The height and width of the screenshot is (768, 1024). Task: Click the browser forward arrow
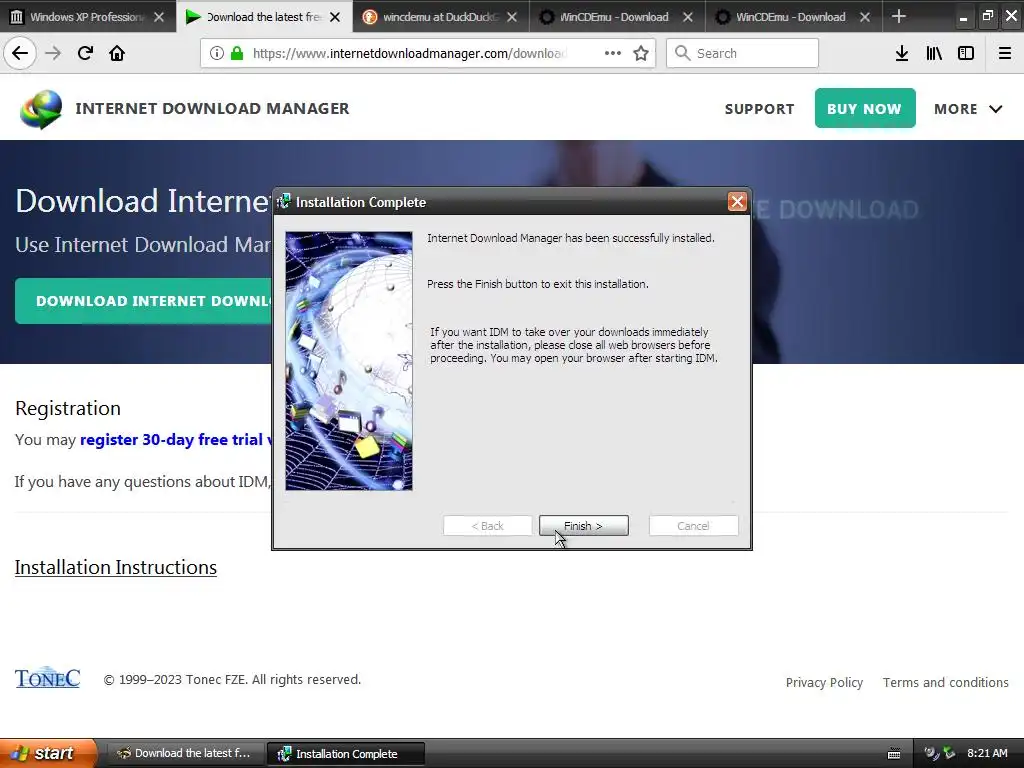[x=53, y=53]
